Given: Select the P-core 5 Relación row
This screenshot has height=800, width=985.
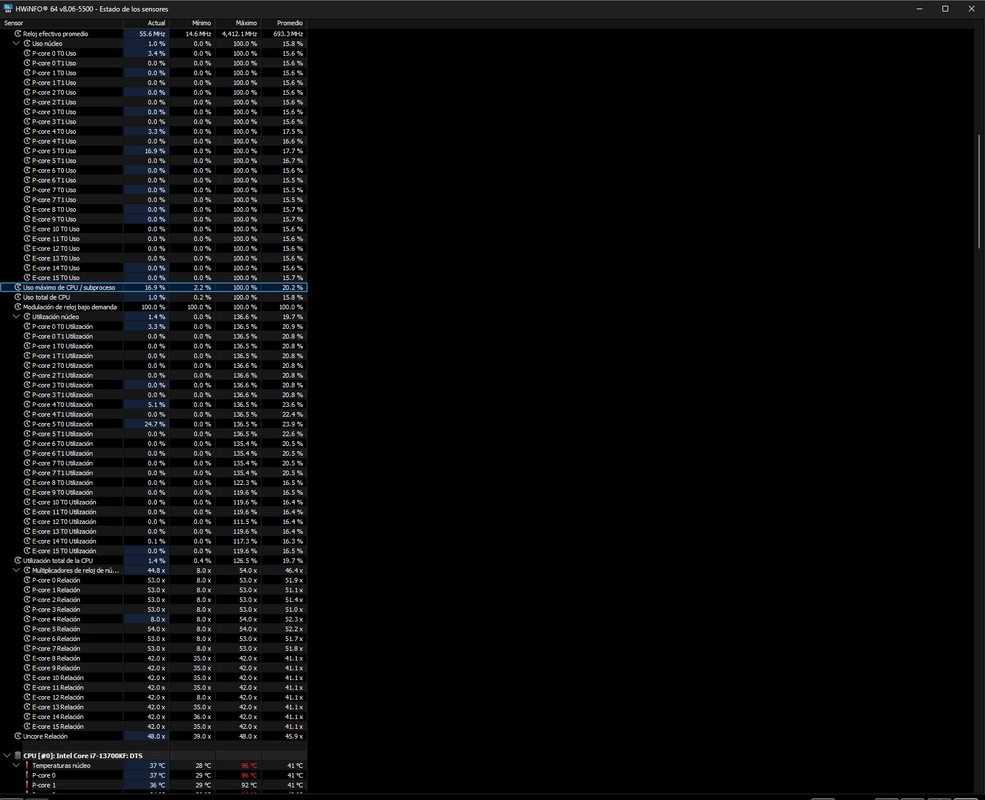Looking at the screenshot, I should point(153,629).
